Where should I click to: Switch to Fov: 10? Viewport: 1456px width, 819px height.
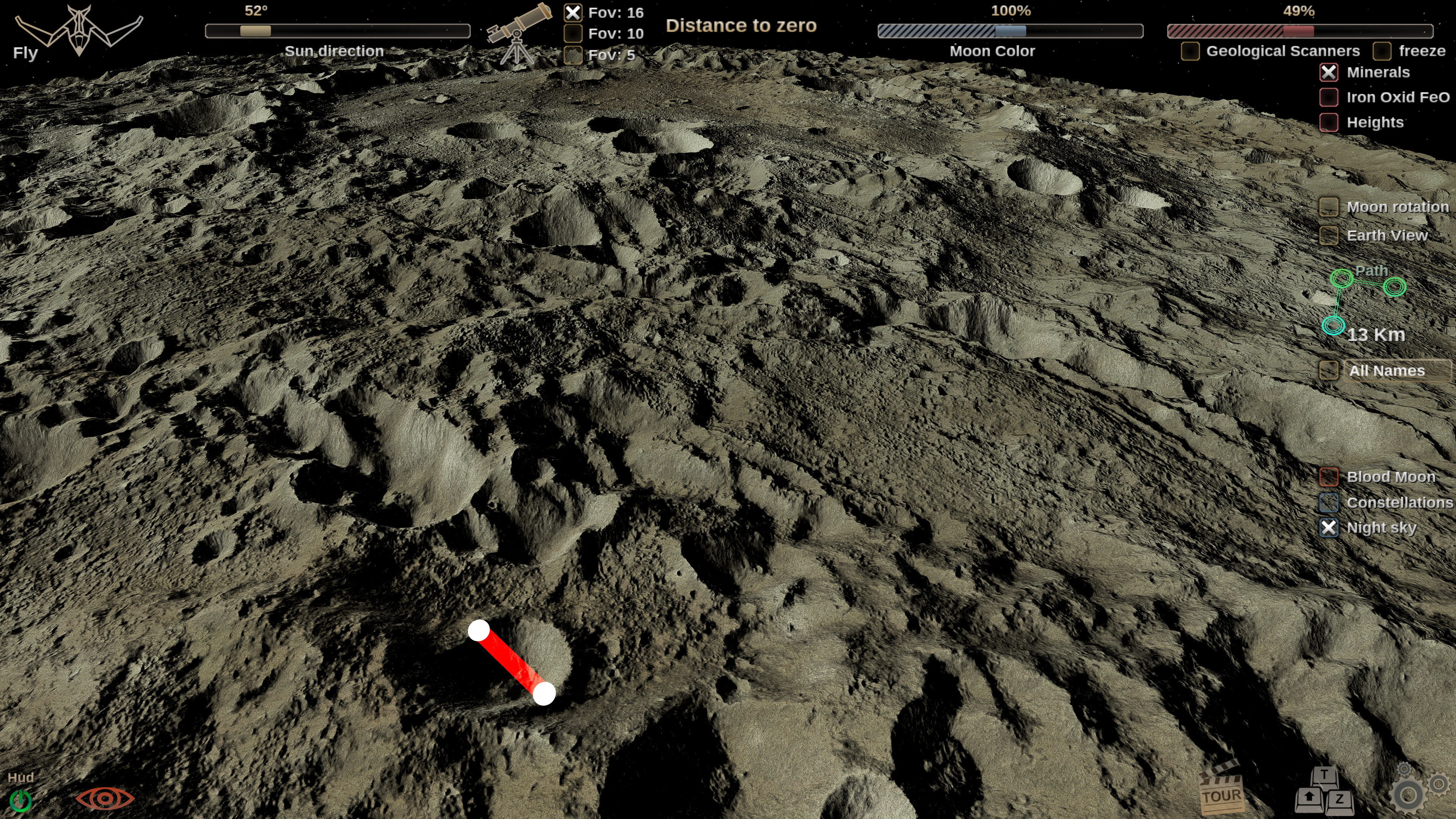[573, 34]
